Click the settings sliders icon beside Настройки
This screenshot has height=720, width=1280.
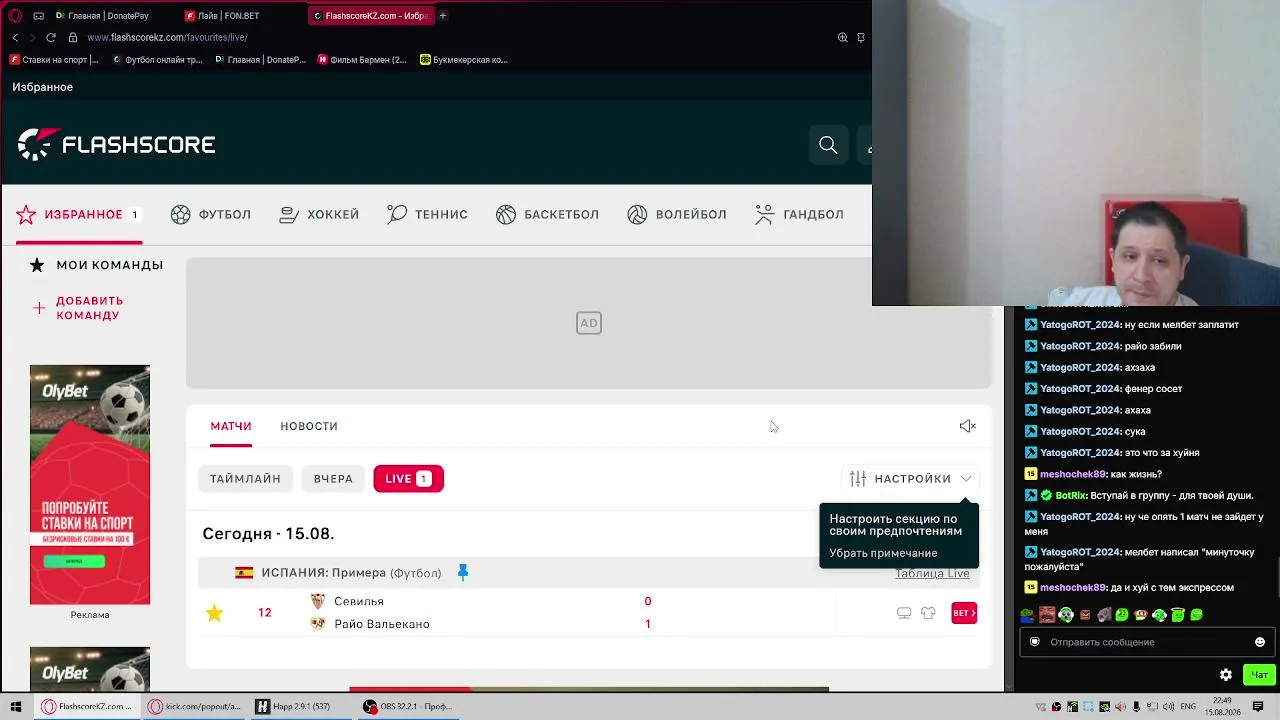pyautogui.click(x=858, y=479)
